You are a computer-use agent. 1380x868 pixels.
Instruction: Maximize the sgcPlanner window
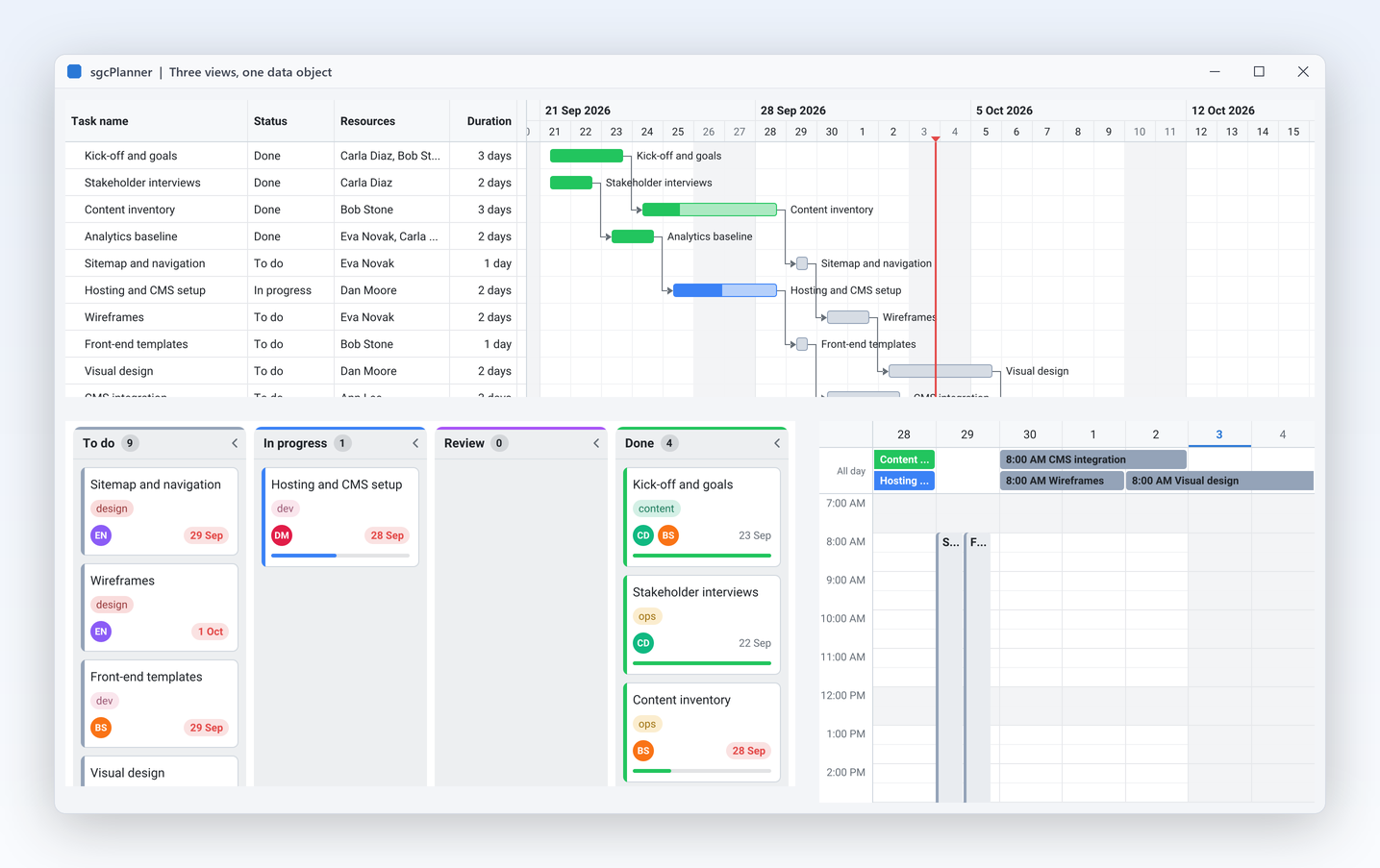tap(1259, 72)
